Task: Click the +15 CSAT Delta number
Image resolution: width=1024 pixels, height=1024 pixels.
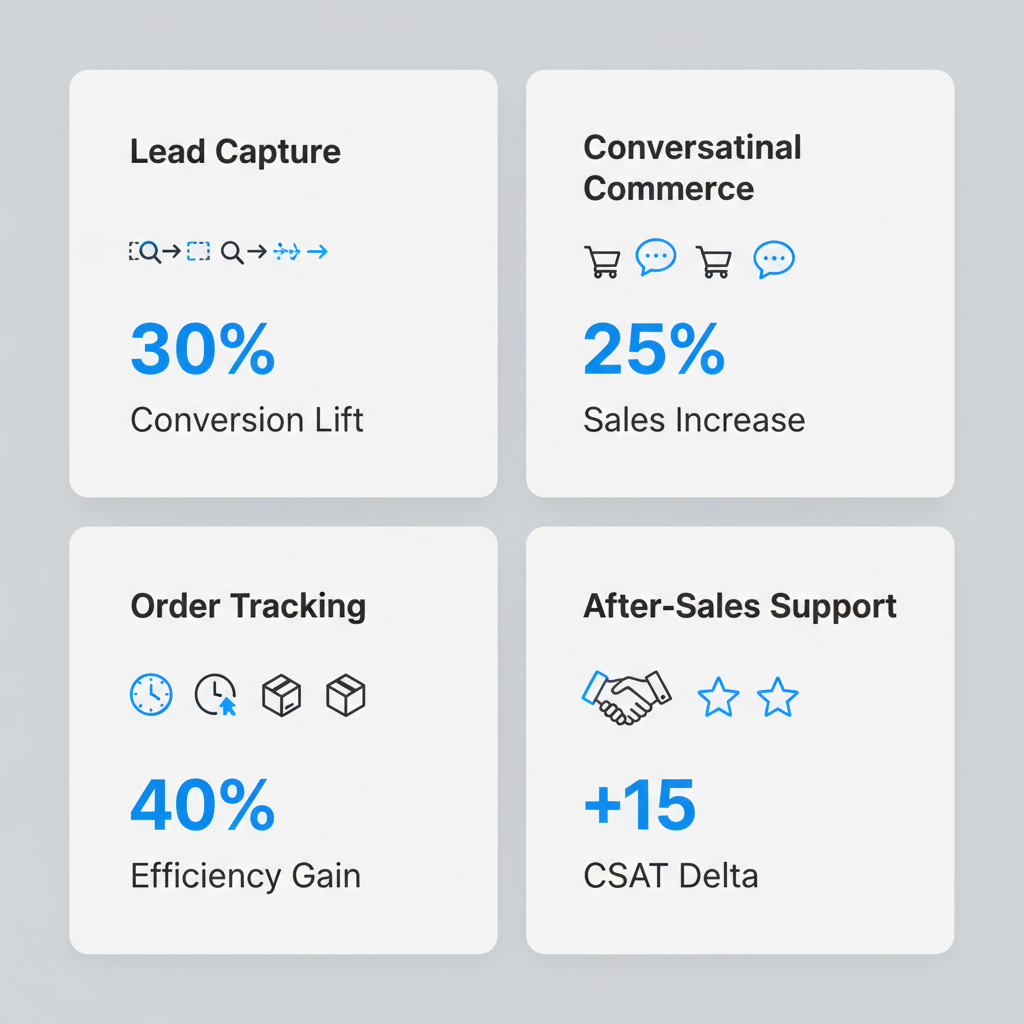Action: pos(639,806)
